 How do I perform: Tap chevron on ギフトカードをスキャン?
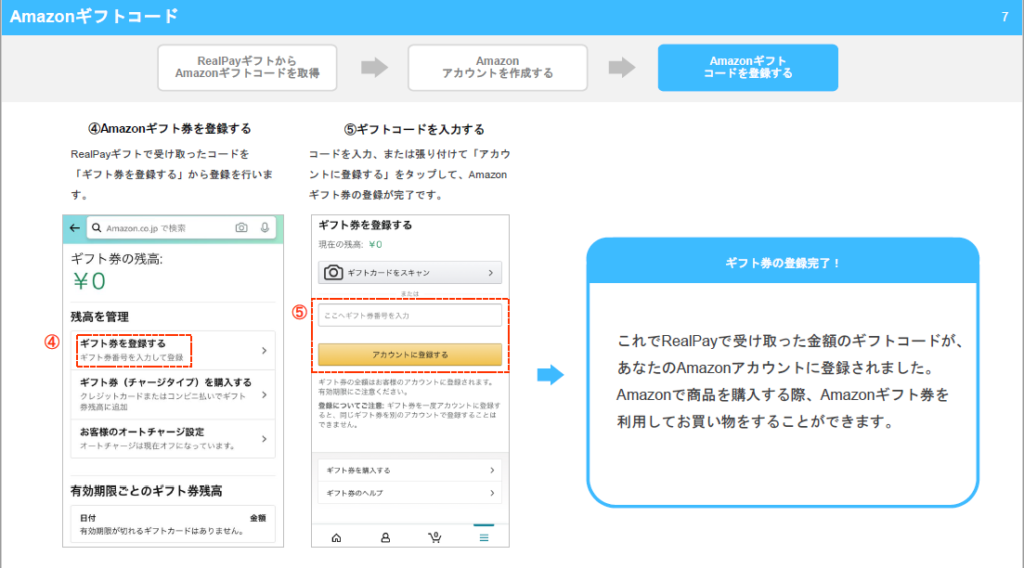490,273
